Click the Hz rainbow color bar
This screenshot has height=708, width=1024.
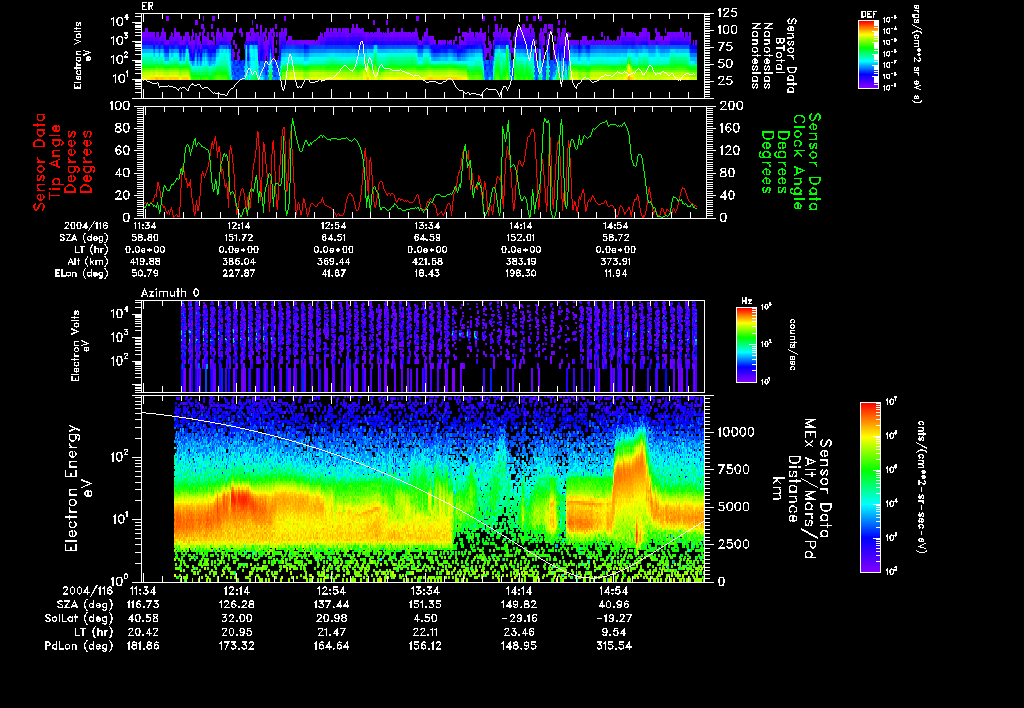pyautogui.click(x=746, y=344)
